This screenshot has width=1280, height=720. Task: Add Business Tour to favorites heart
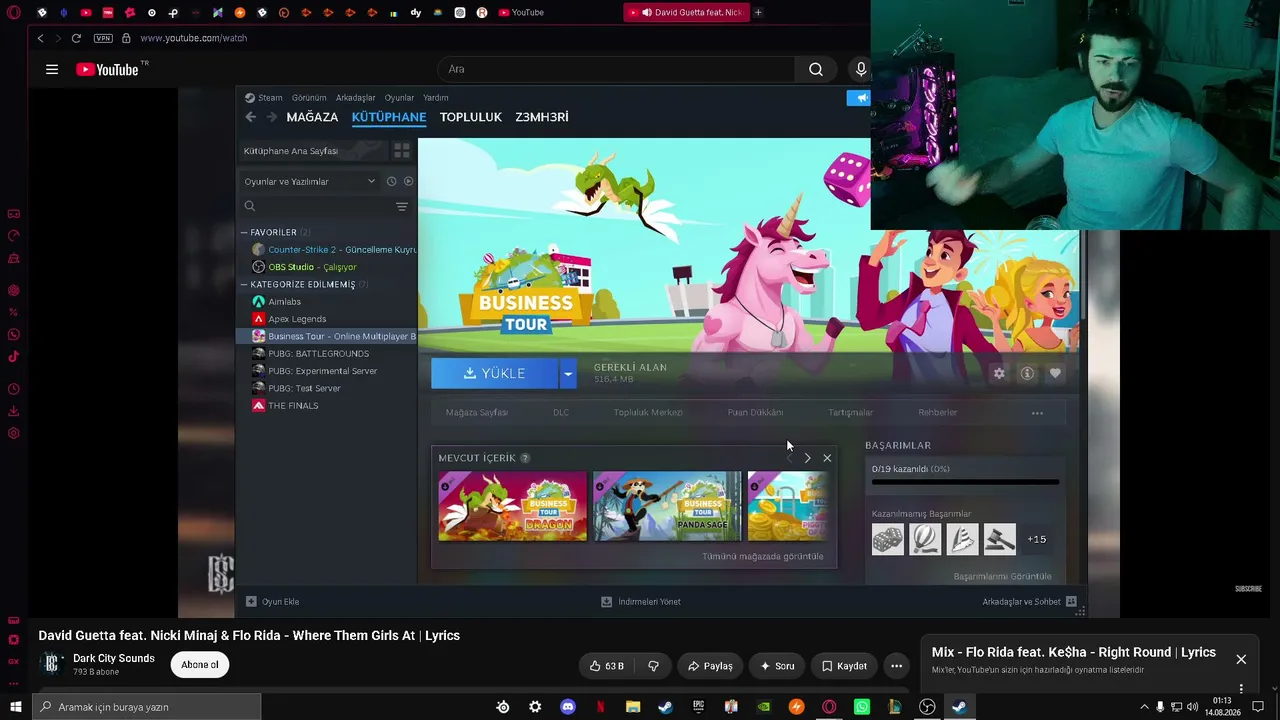[x=1055, y=373]
